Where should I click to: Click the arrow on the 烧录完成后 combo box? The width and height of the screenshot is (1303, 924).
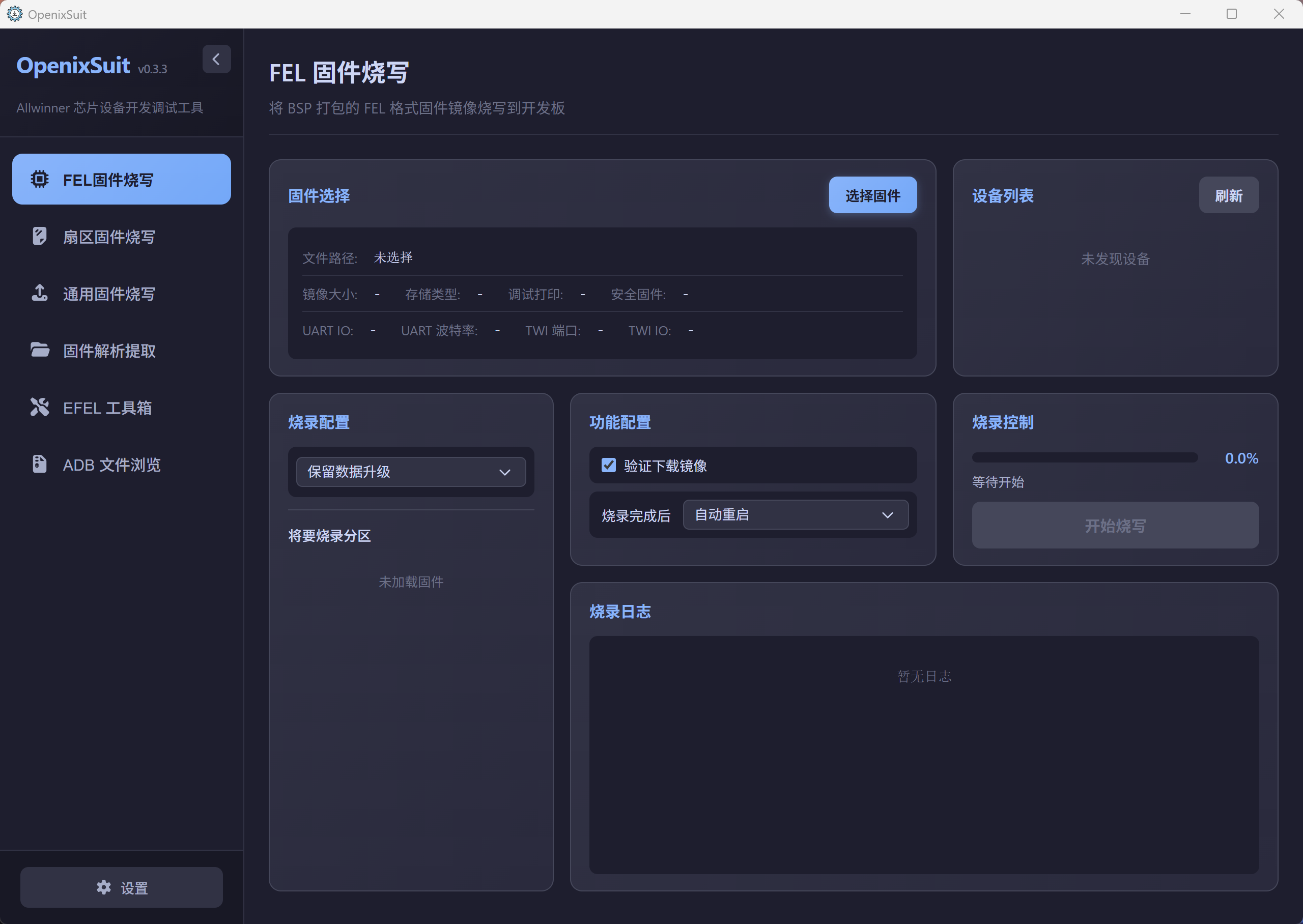pyautogui.click(x=887, y=515)
